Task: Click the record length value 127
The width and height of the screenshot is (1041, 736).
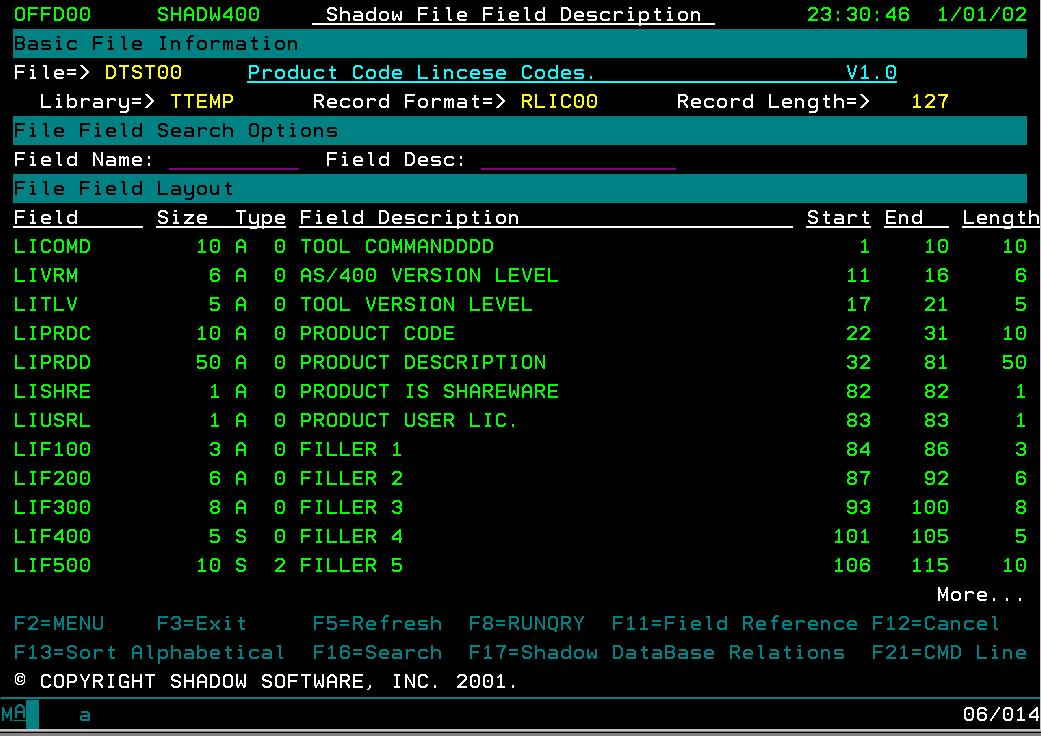Action: [929, 102]
